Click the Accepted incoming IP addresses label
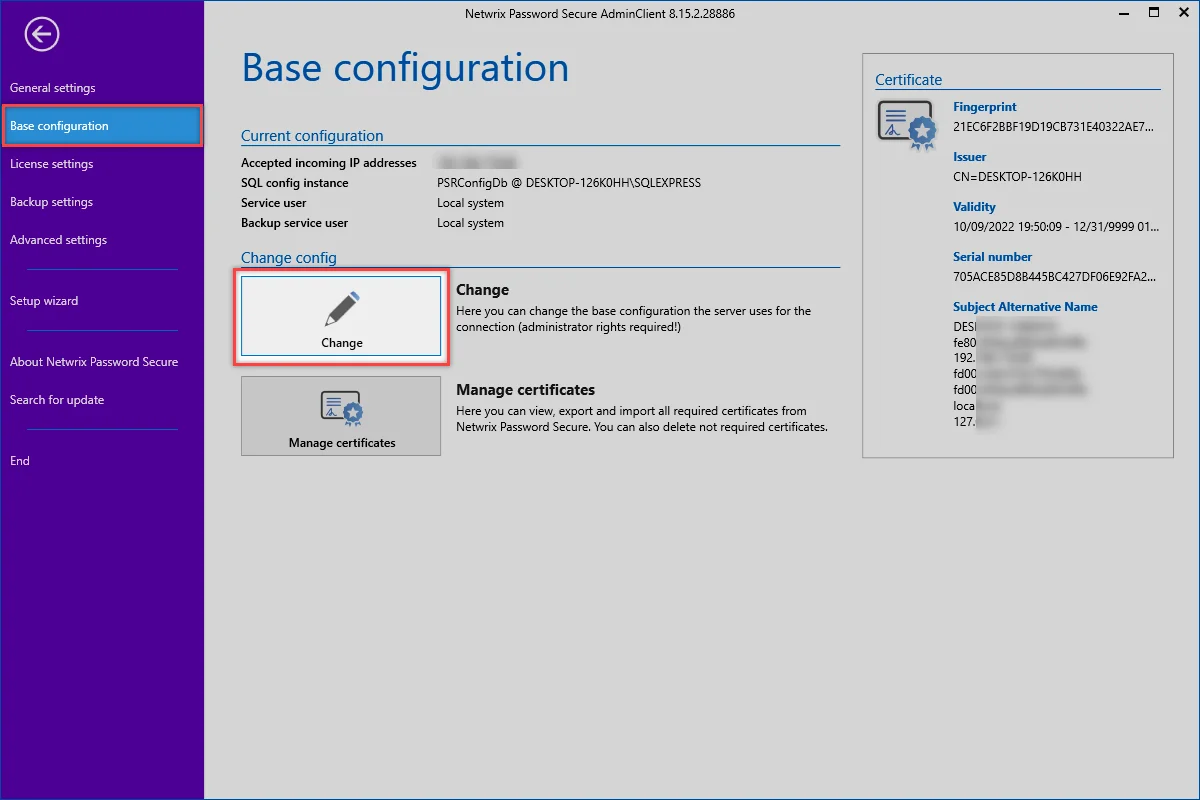The image size is (1200, 800). [329, 163]
